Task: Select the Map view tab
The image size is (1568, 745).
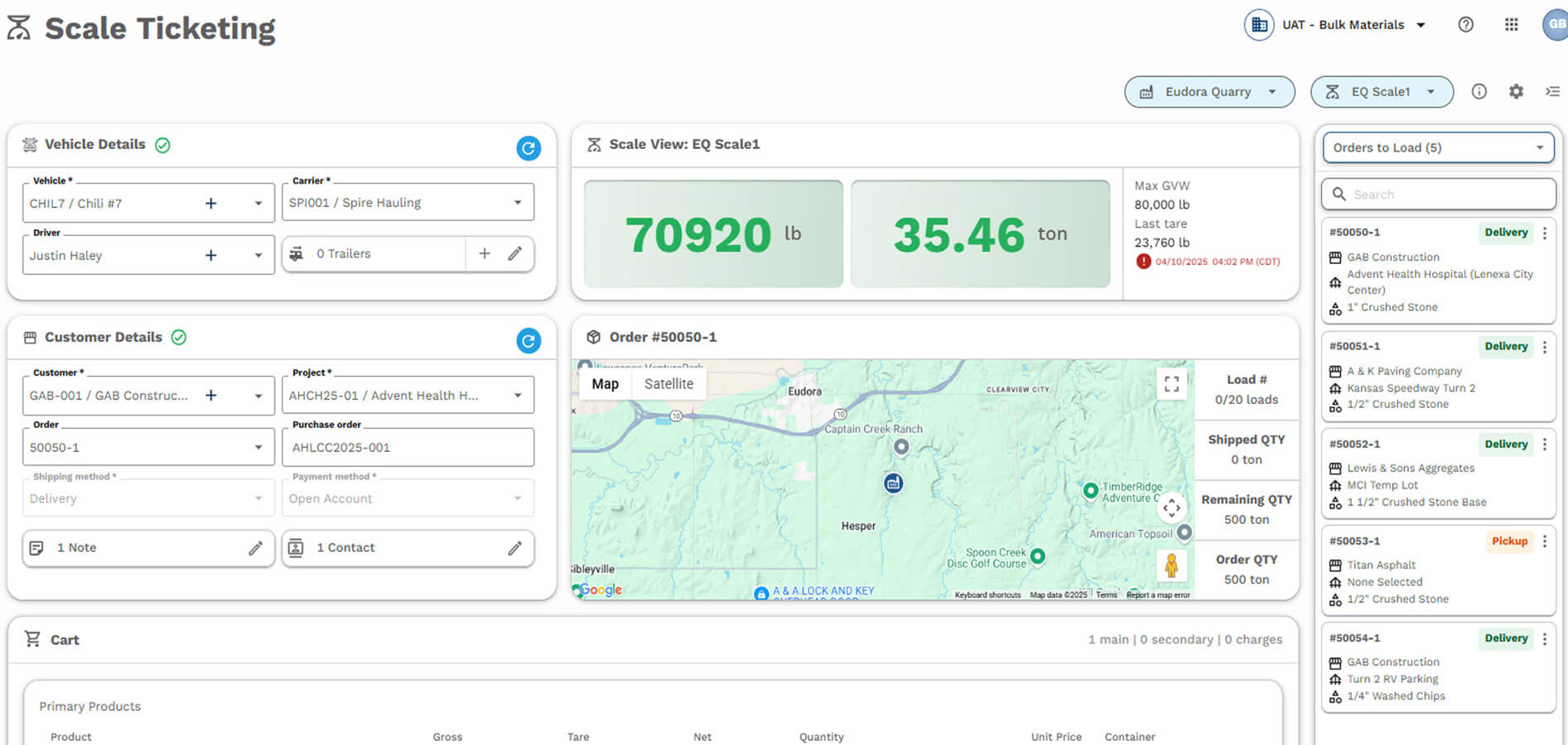Action: 605,384
